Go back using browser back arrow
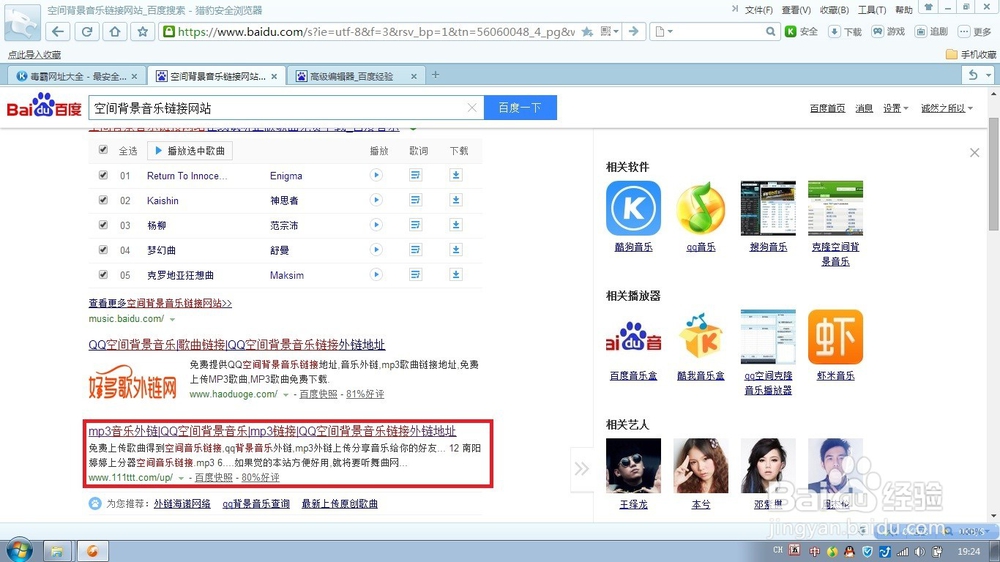This screenshot has width=1000, height=562. point(58,31)
